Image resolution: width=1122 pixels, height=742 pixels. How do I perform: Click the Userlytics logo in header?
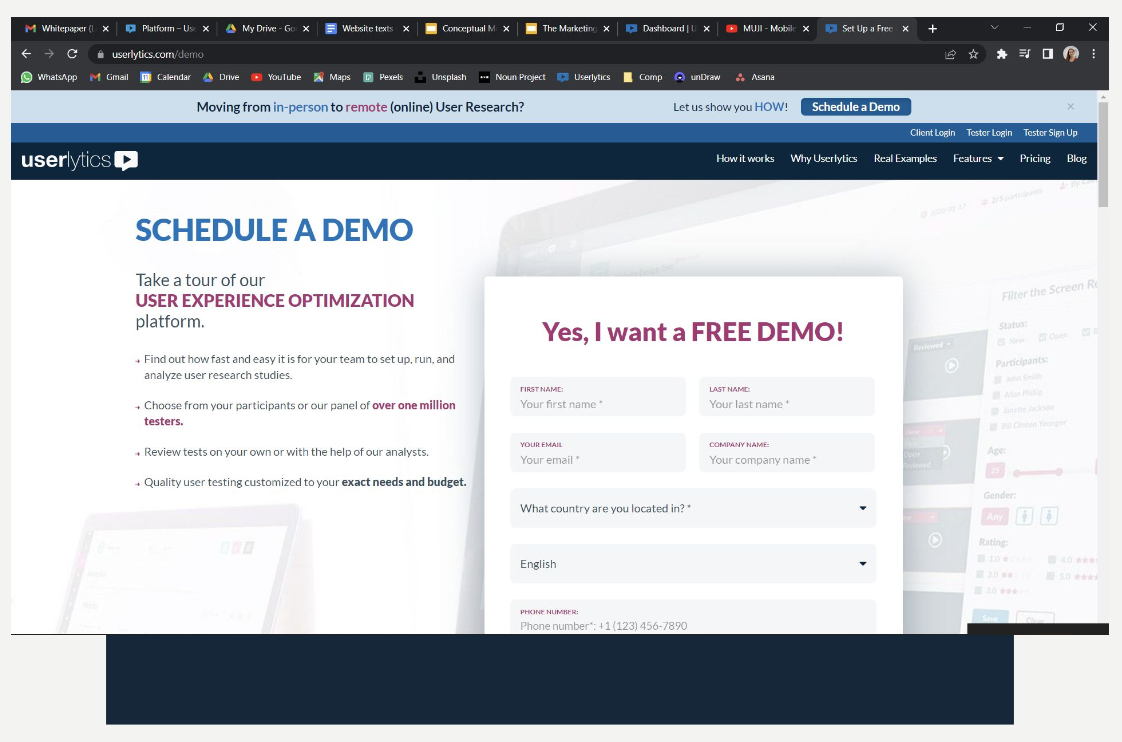[x=80, y=160]
